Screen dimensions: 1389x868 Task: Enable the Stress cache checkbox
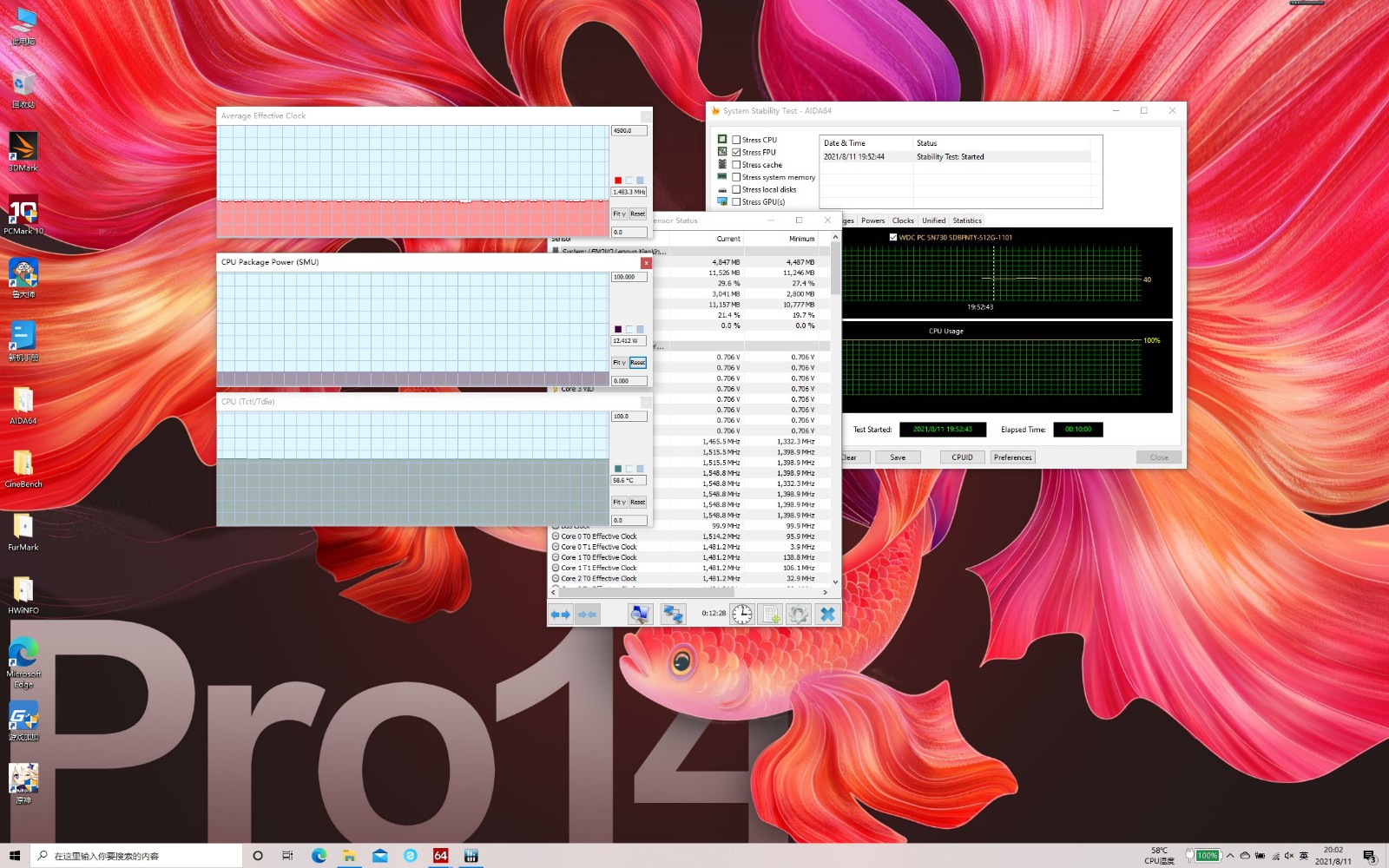click(736, 165)
